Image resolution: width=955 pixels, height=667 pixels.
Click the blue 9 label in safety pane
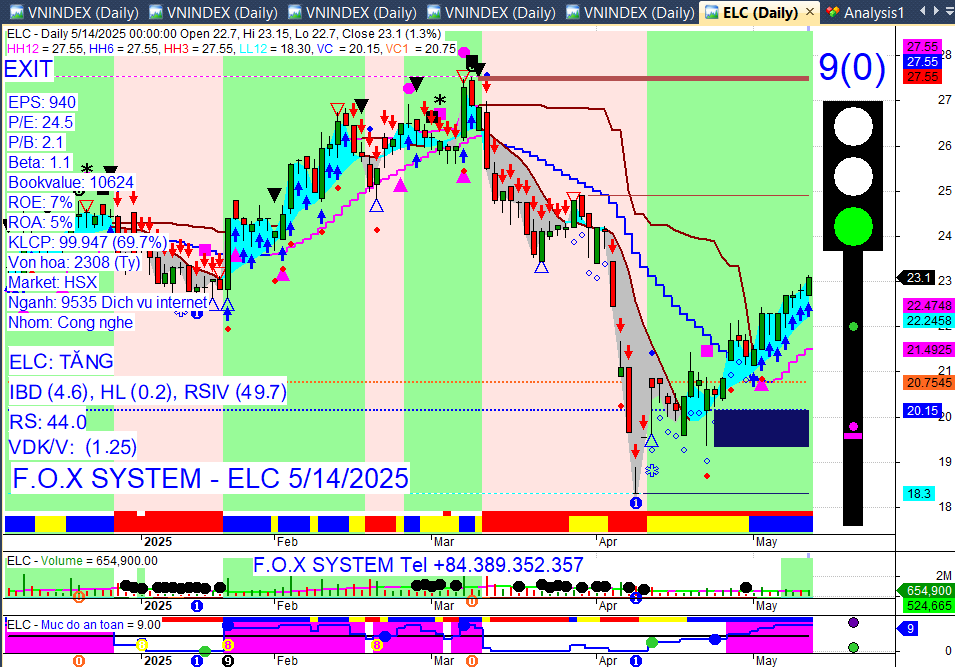pyautogui.click(x=909, y=629)
